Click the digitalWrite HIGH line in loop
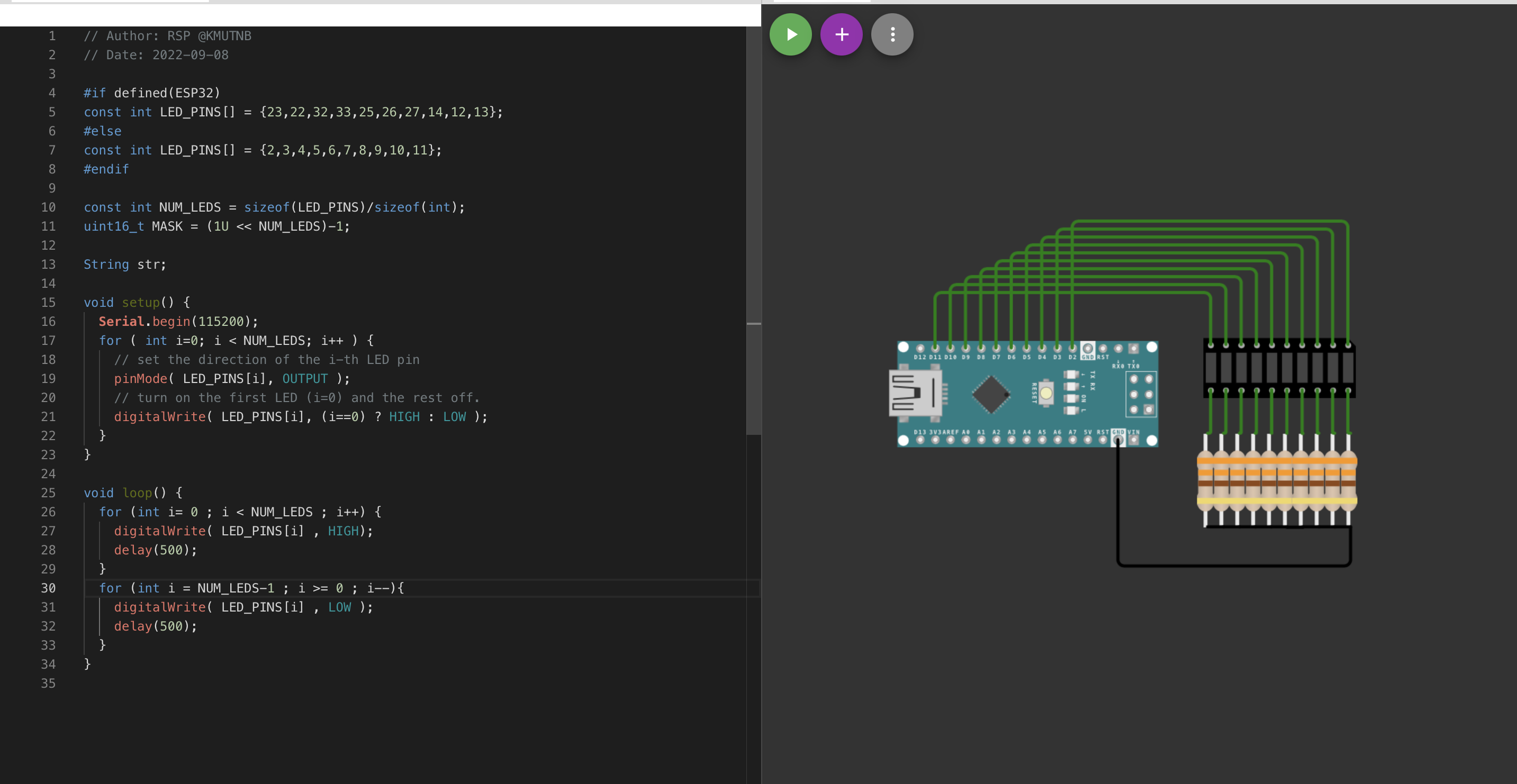 pos(243,531)
